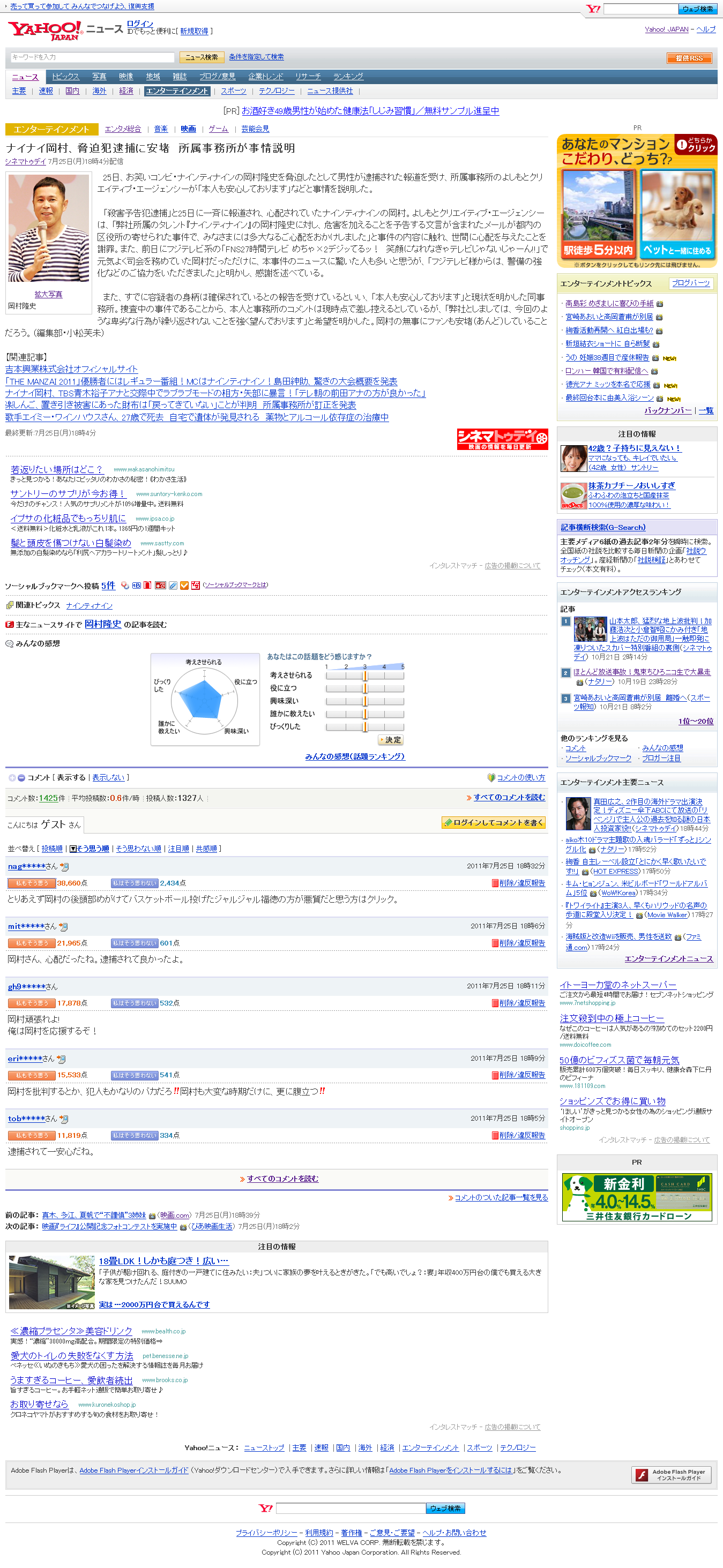The height and width of the screenshot is (1568, 723).
Task: Click profile icon next to eri***** user
Action: (x=61, y=1059)
